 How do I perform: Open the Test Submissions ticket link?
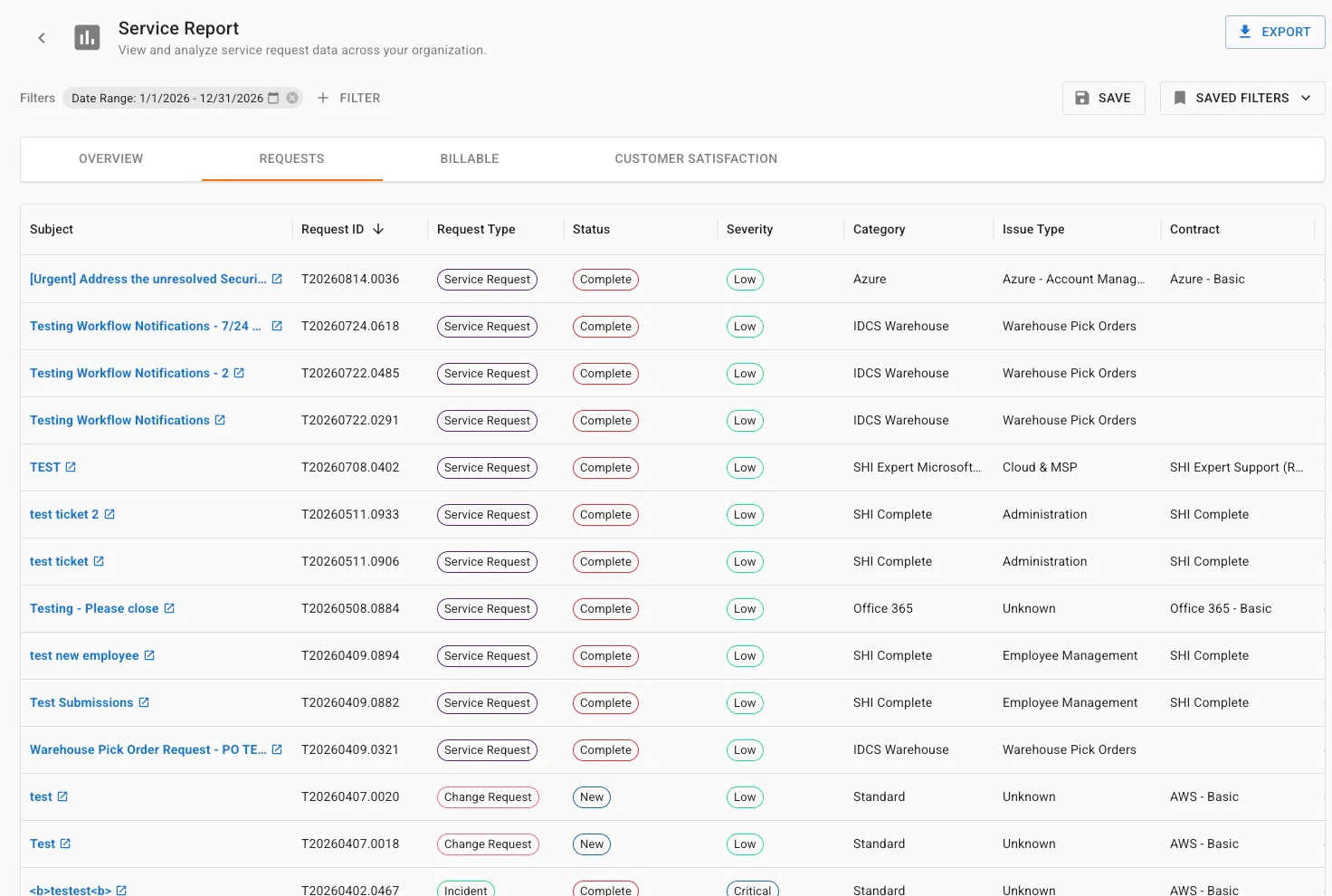[81, 702]
